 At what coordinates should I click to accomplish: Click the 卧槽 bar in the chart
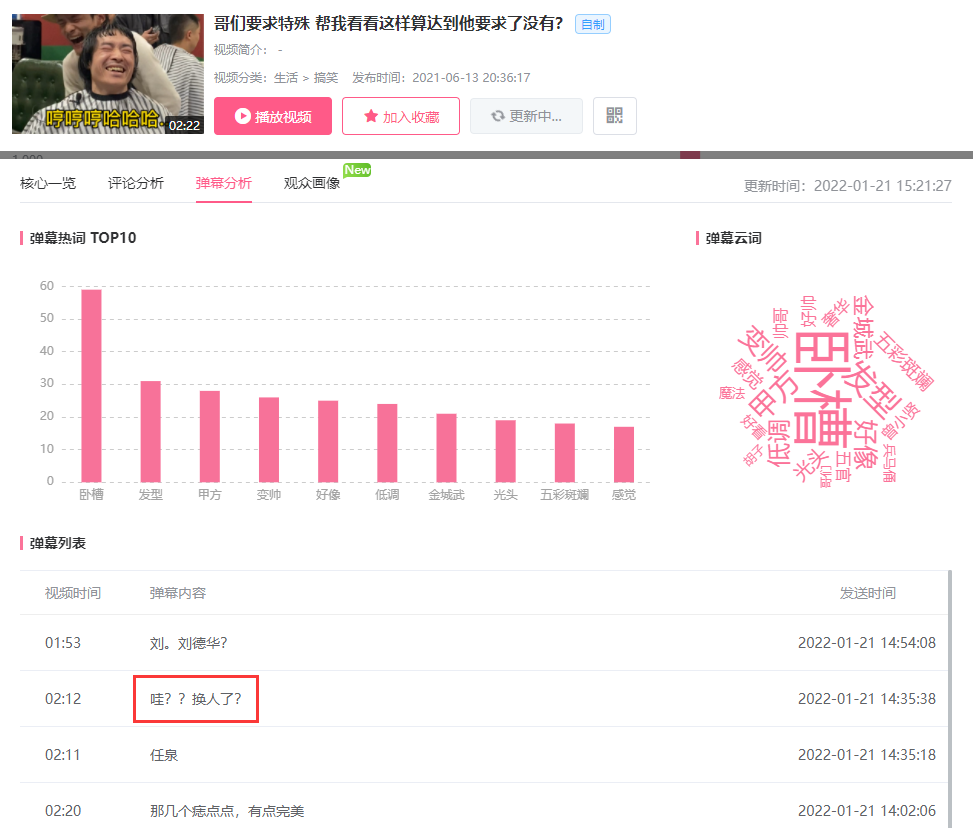coord(91,385)
